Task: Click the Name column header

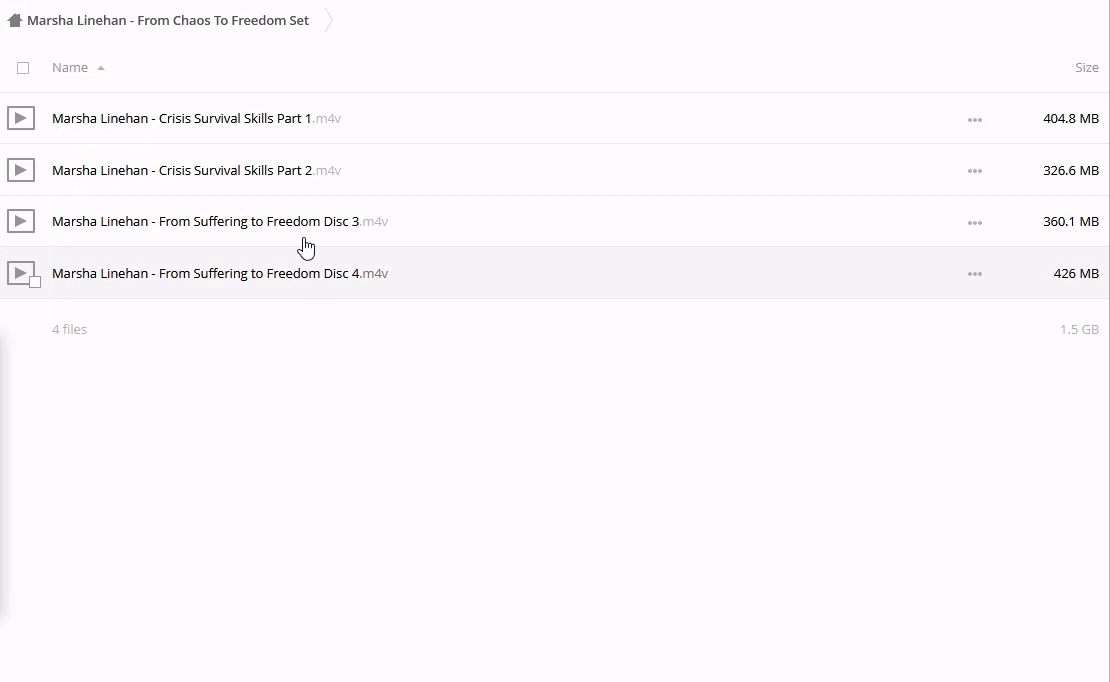Action: coord(70,67)
